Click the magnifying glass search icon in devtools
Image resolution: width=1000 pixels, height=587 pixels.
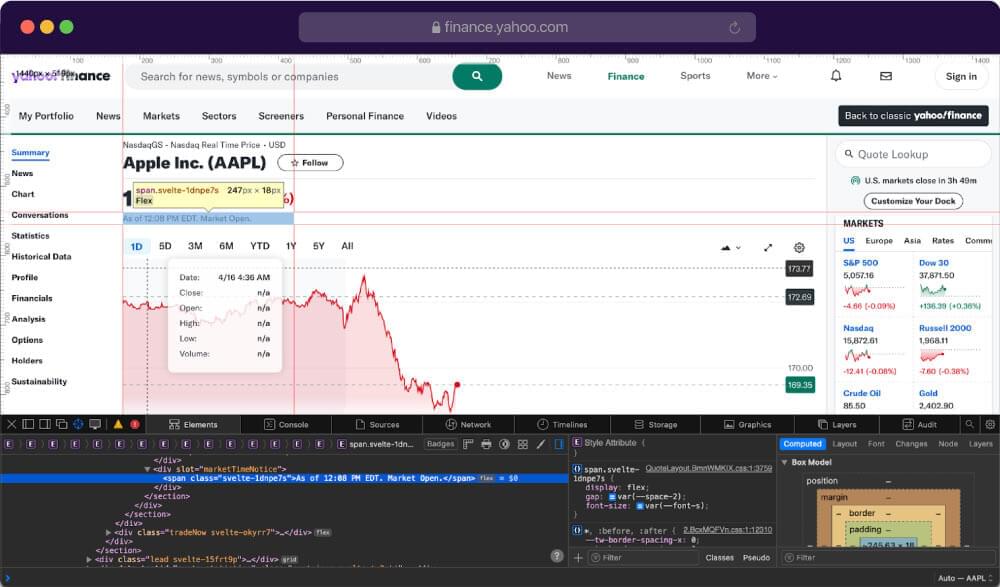969,423
